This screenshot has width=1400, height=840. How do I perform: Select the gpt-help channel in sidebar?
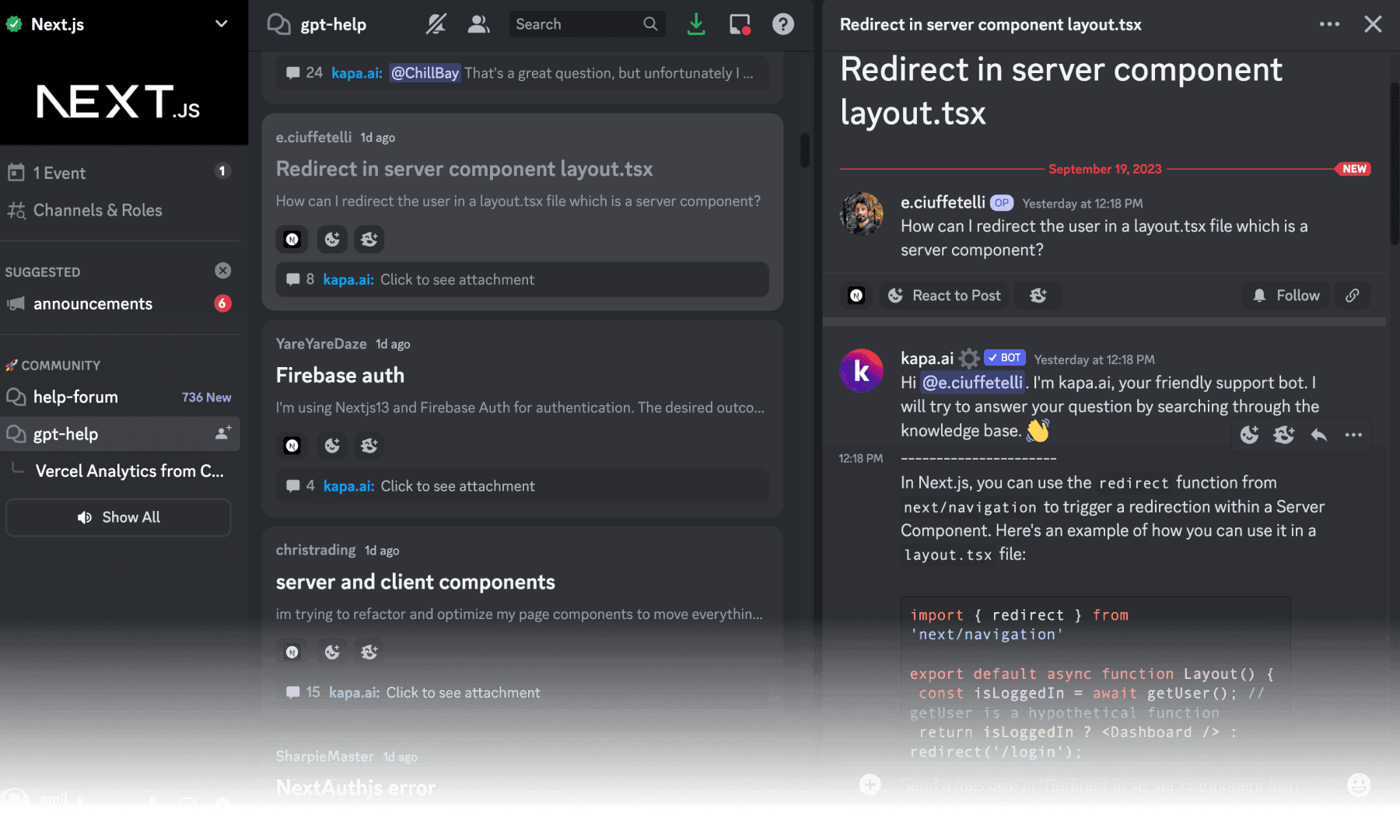[121, 434]
